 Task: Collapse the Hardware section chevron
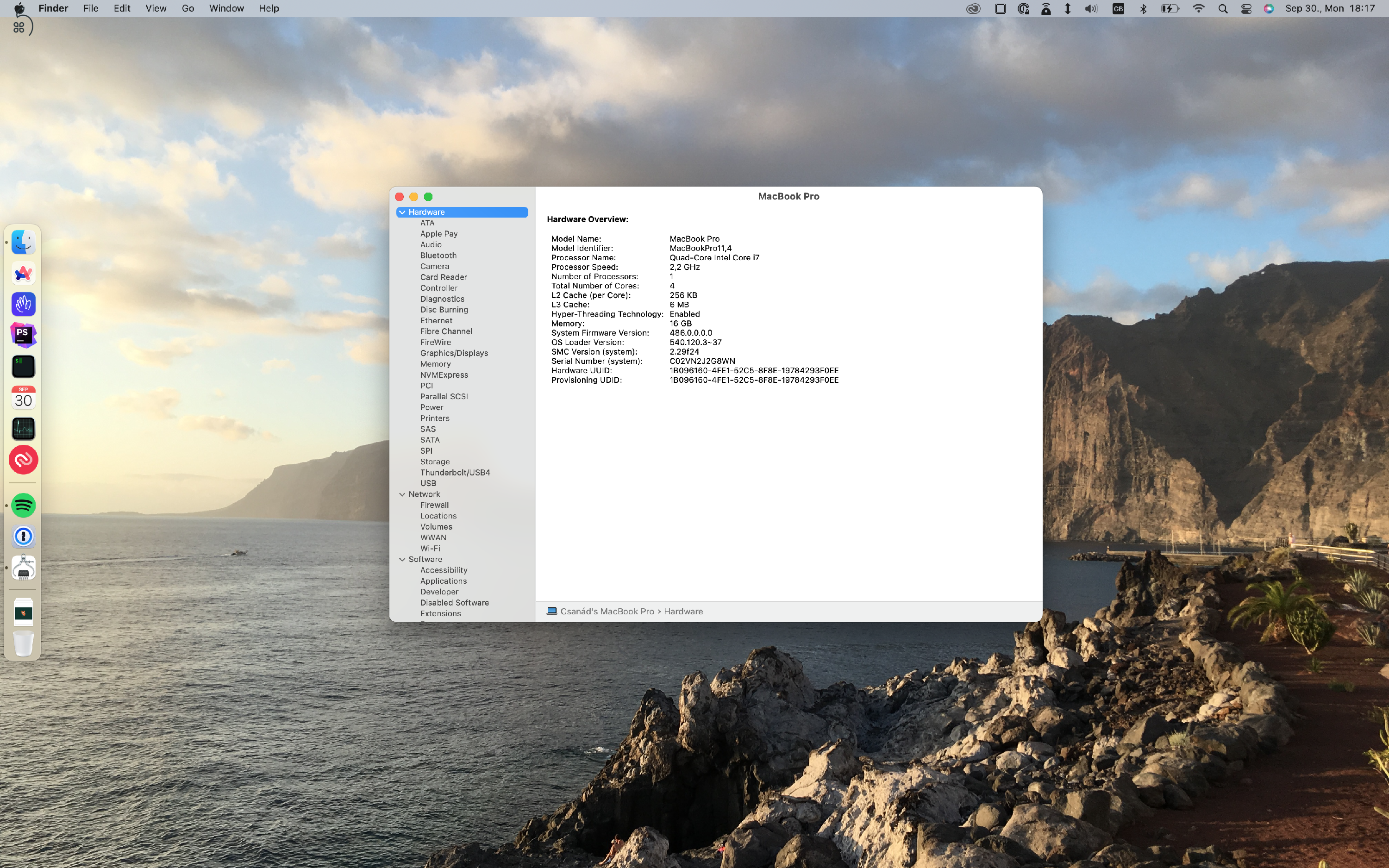tap(402, 212)
